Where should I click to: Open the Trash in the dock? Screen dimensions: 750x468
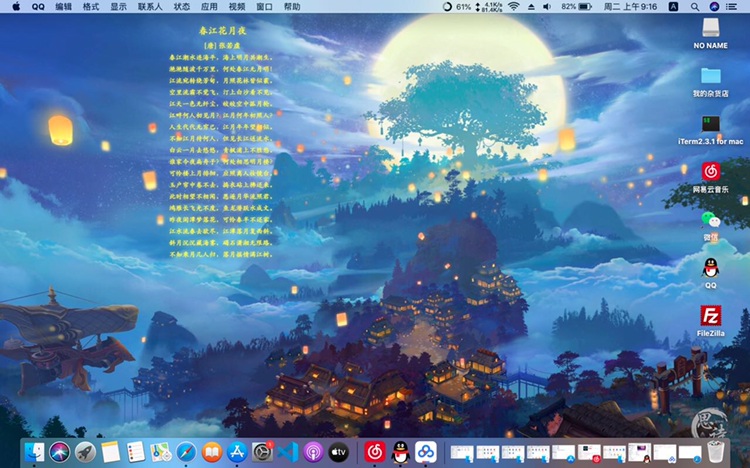click(716, 452)
